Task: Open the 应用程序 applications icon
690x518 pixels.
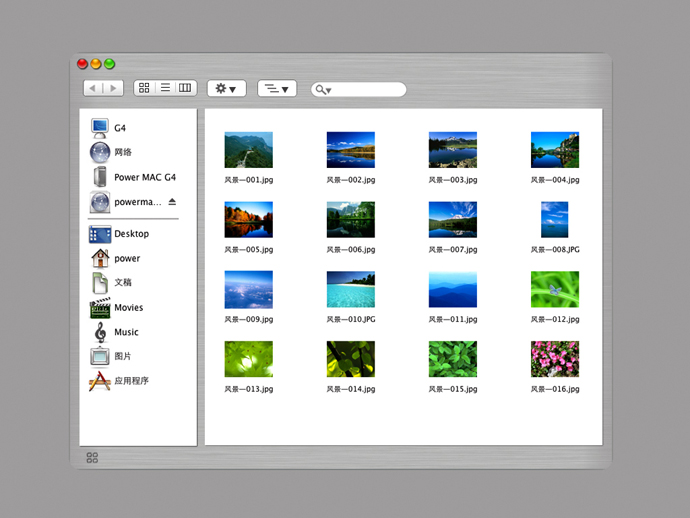Action: click(99, 381)
